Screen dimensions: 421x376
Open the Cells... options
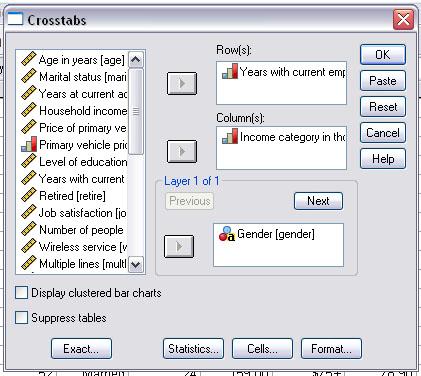coord(262,349)
